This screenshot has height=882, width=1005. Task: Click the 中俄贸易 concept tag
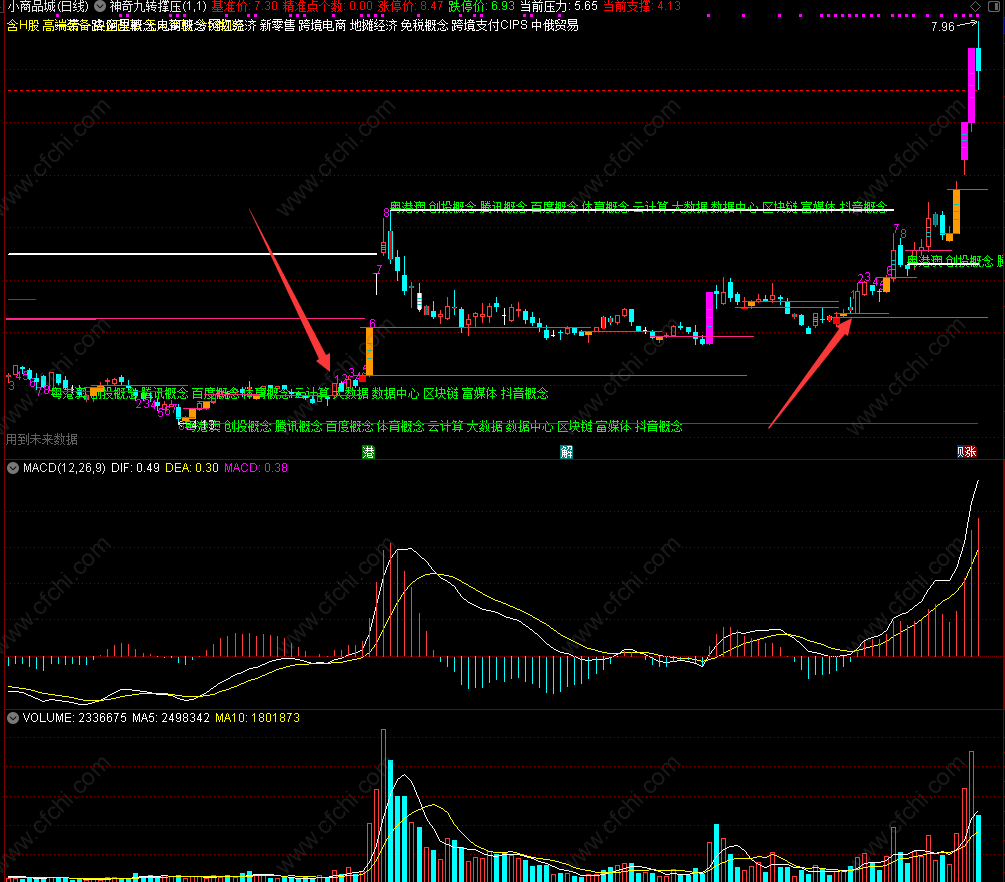555,26
